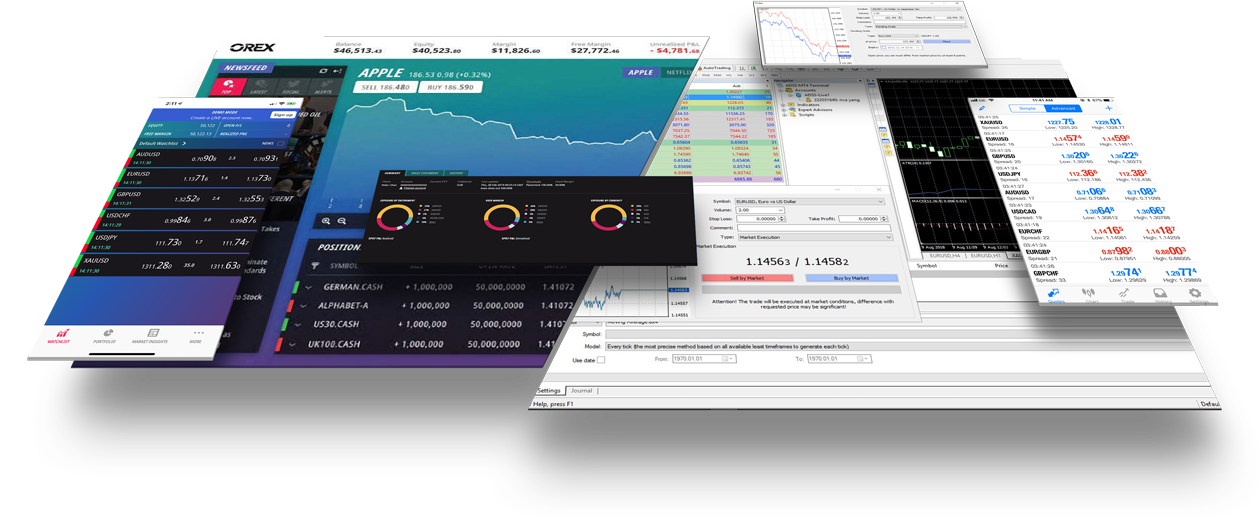Open Trade tab in right mobile app
This screenshot has width=1260, height=519.
[x=1127, y=295]
